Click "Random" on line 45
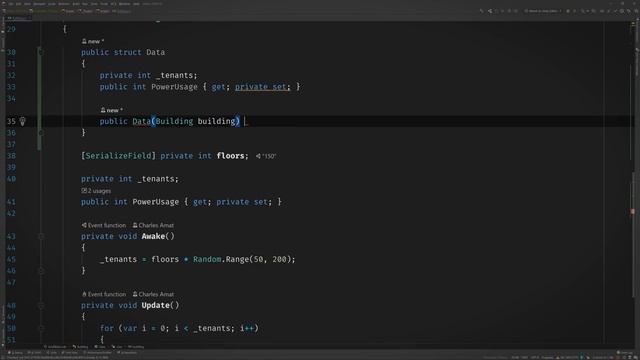Screen dimensions: 640x360 point(207,260)
